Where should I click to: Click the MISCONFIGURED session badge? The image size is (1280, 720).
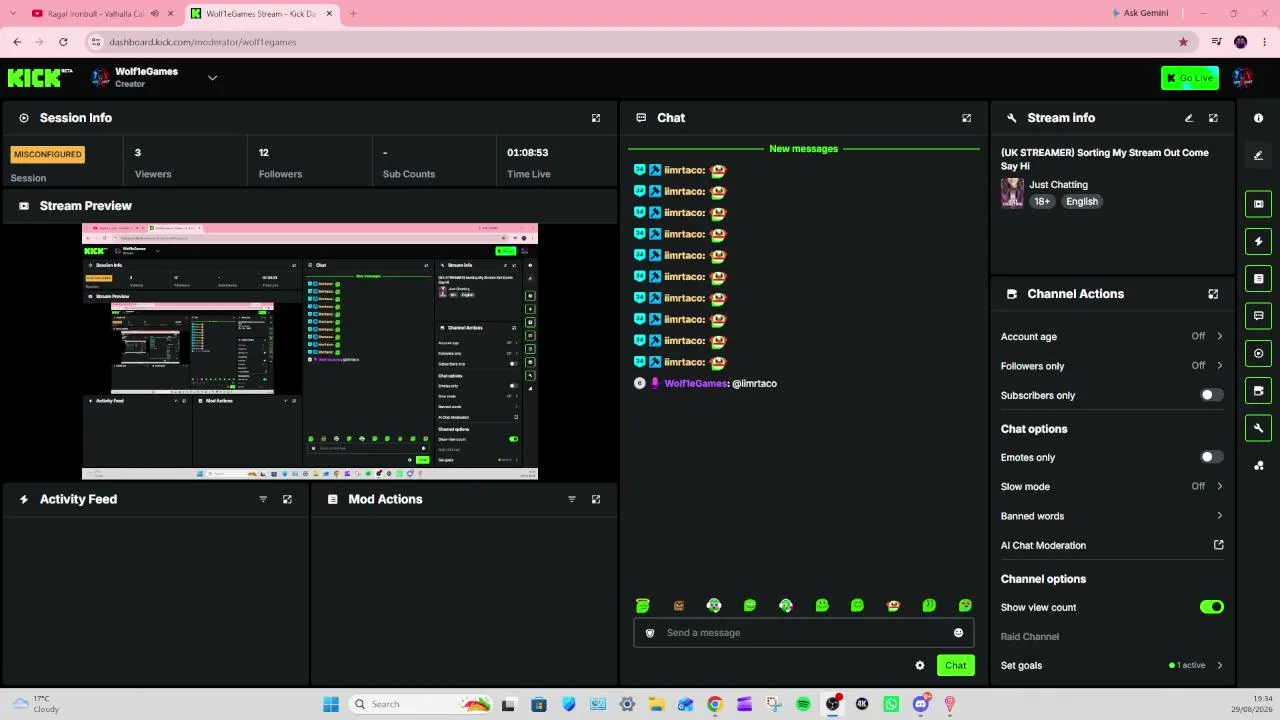tap(48, 155)
